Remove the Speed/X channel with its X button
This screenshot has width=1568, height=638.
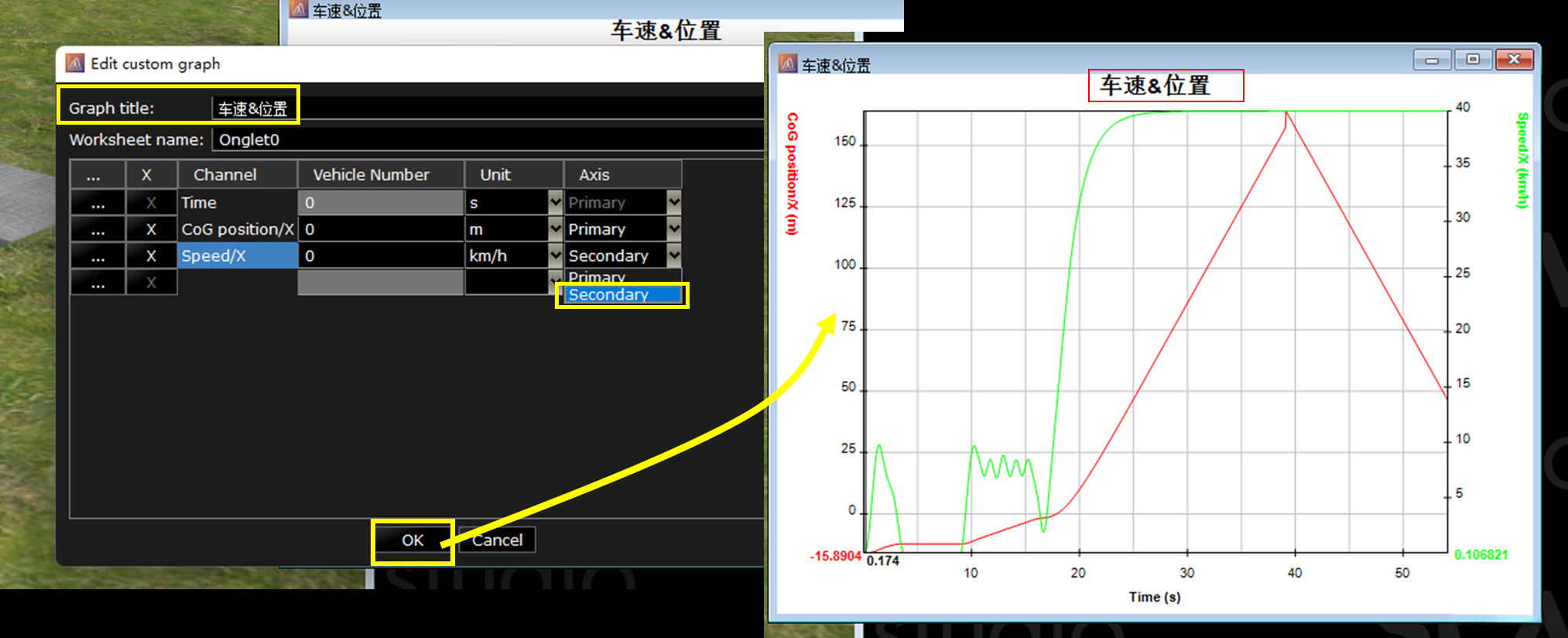(151, 256)
